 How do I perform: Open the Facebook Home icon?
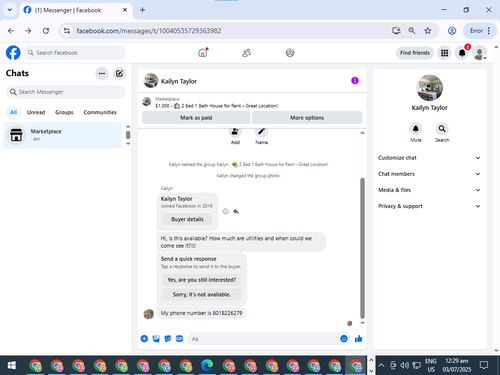203,53
